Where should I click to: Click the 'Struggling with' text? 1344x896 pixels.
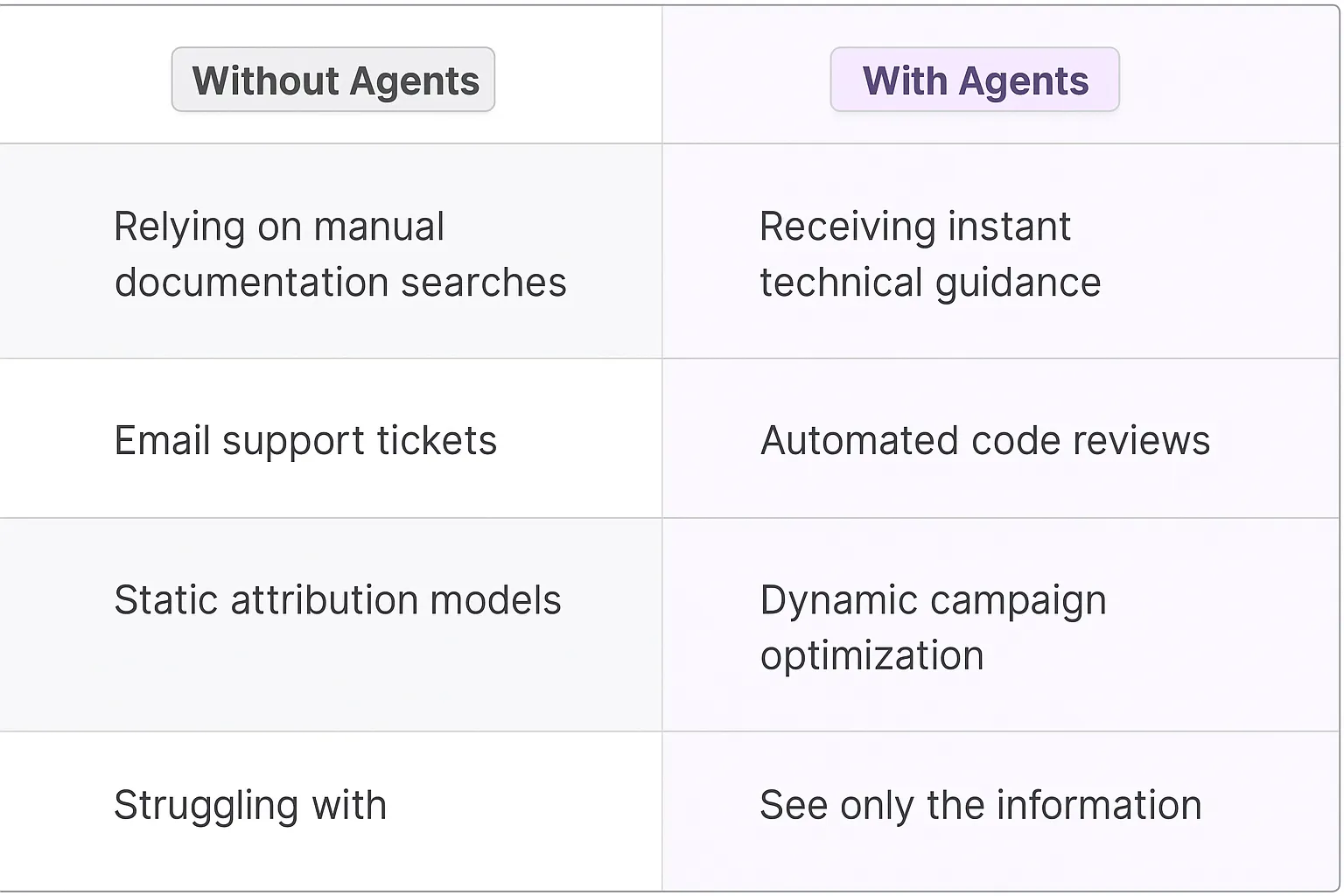(250, 806)
